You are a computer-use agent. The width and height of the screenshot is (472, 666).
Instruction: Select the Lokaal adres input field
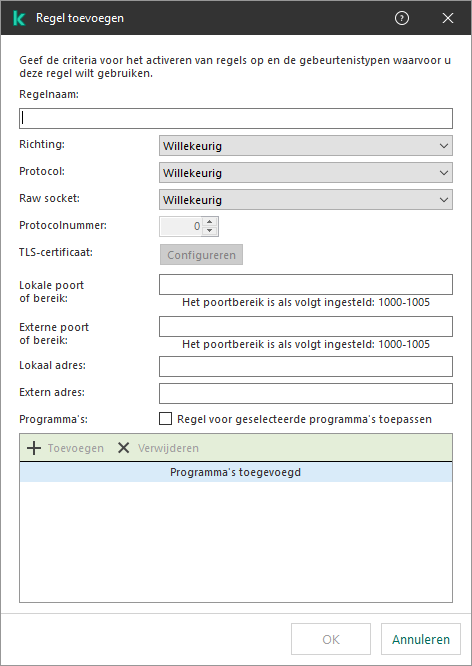[306, 367]
